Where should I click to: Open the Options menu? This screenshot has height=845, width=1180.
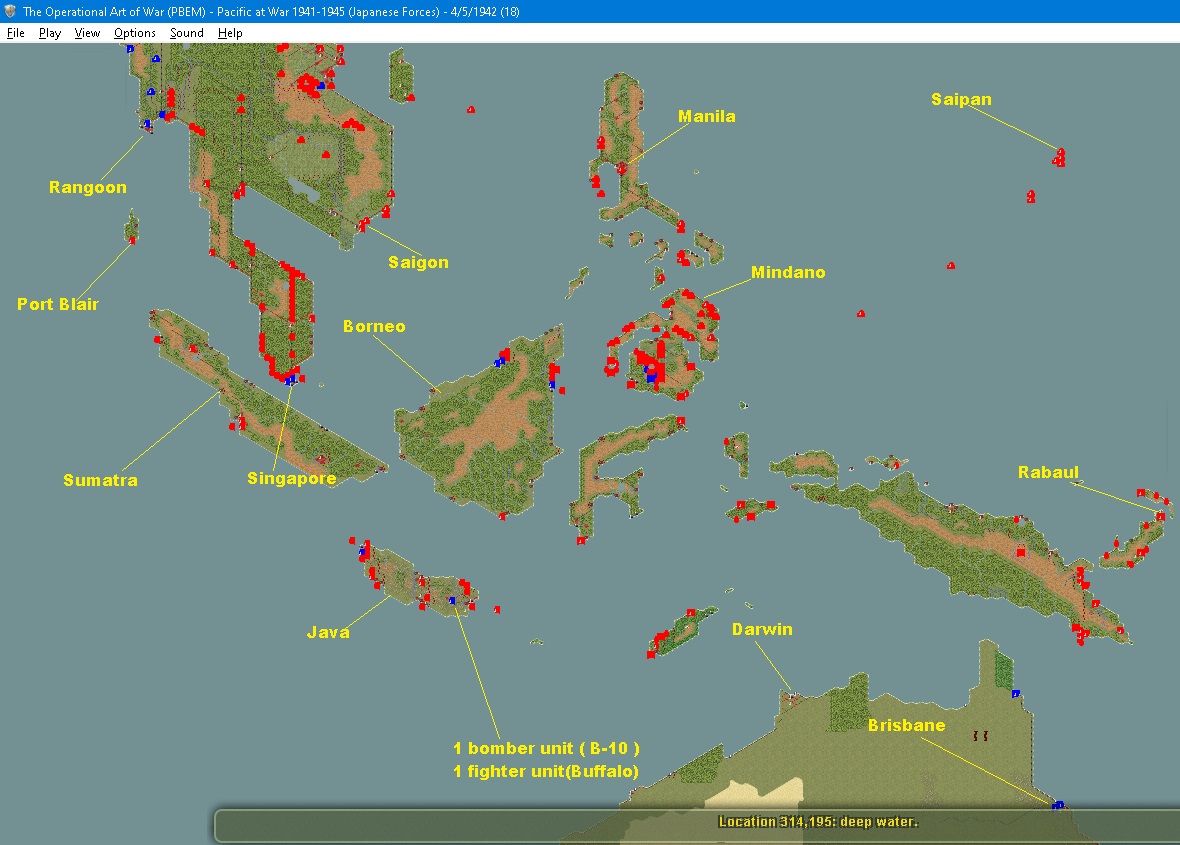(135, 33)
